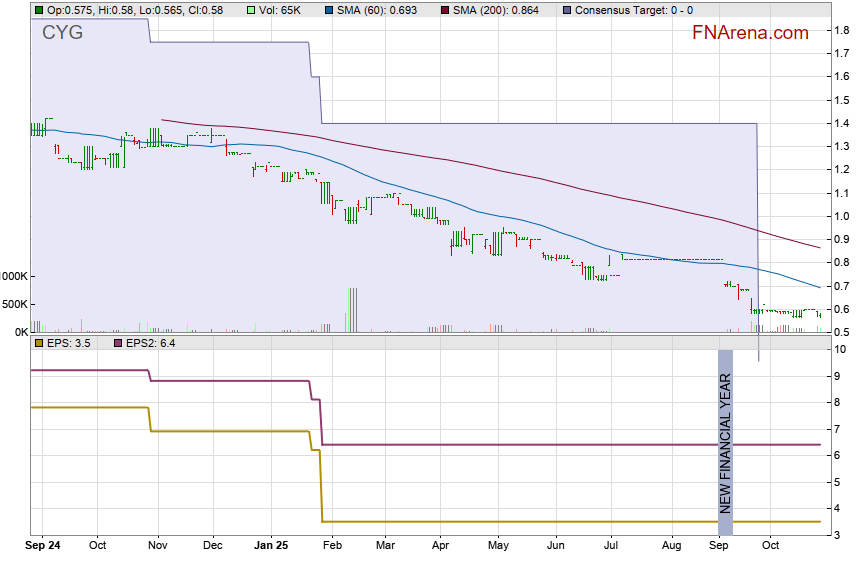Click the light green Vol legend swatch
Viewport: 859px width, 566px height.
(226, 10)
